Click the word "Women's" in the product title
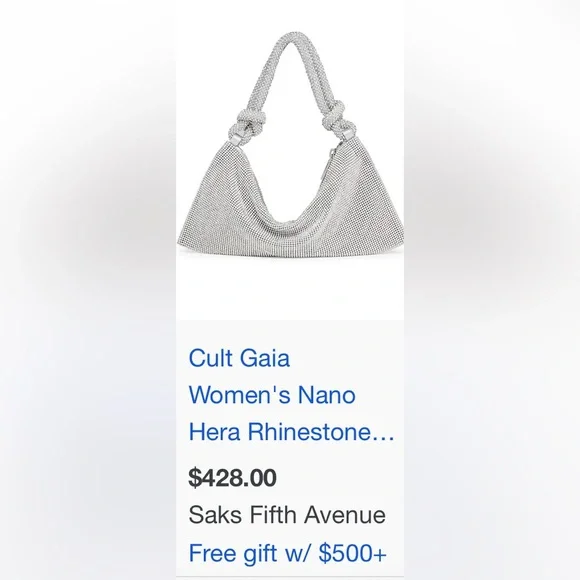This screenshot has width=580, height=580. click(x=239, y=395)
